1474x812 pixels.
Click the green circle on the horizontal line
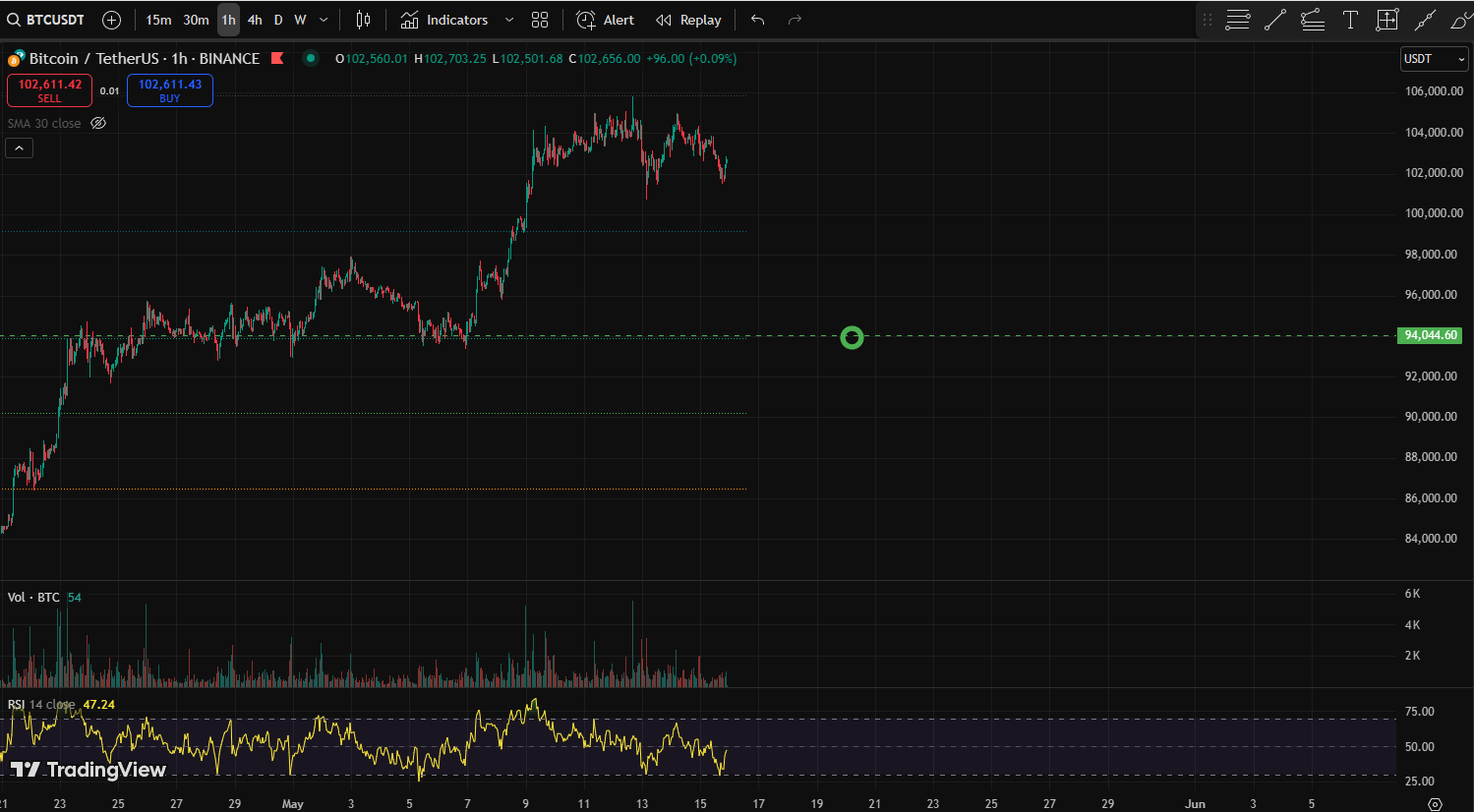(x=853, y=337)
